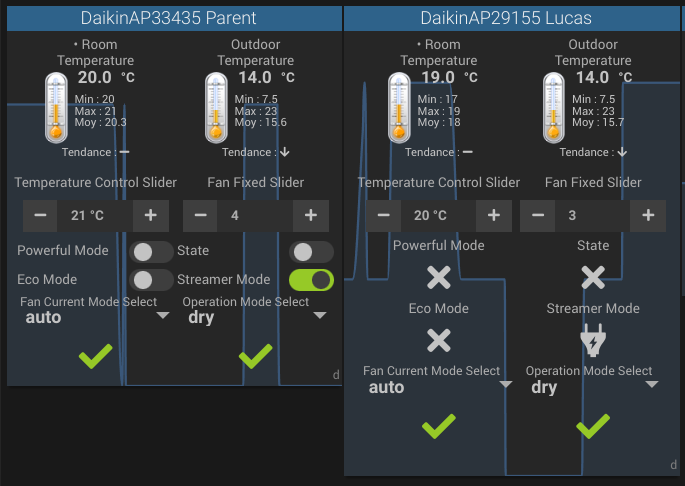Toggle Parent Eco Mode switch
This screenshot has width=685, height=486.
coord(151,280)
